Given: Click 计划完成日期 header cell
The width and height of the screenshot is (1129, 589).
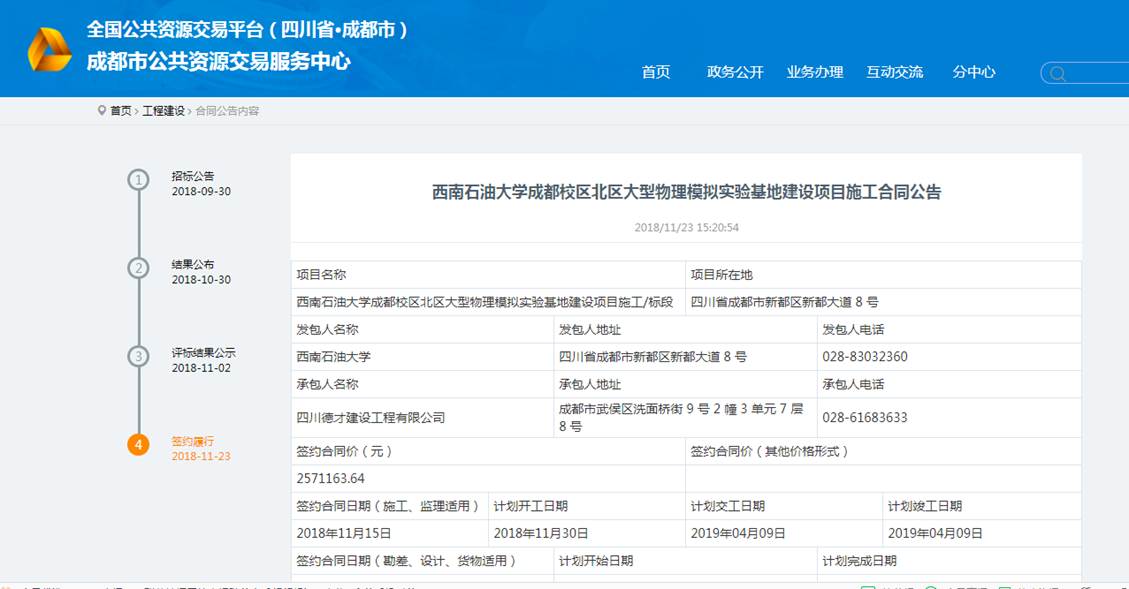Looking at the screenshot, I should tap(950, 561).
